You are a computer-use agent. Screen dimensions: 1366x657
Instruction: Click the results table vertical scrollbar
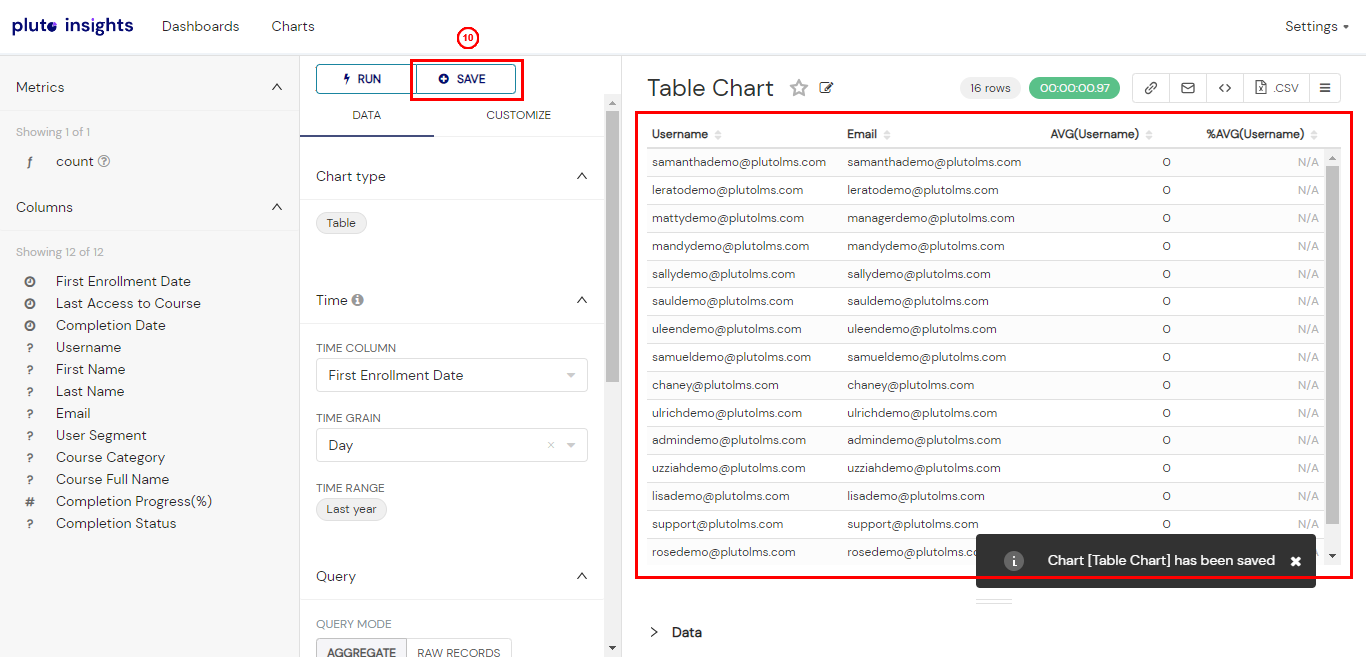pos(1332,345)
